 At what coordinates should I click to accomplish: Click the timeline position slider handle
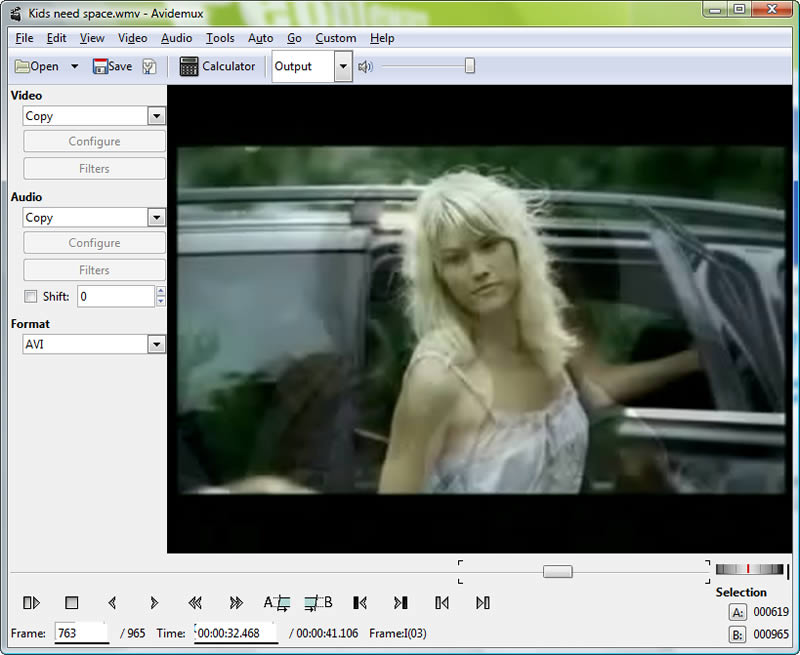pyautogui.click(x=558, y=571)
